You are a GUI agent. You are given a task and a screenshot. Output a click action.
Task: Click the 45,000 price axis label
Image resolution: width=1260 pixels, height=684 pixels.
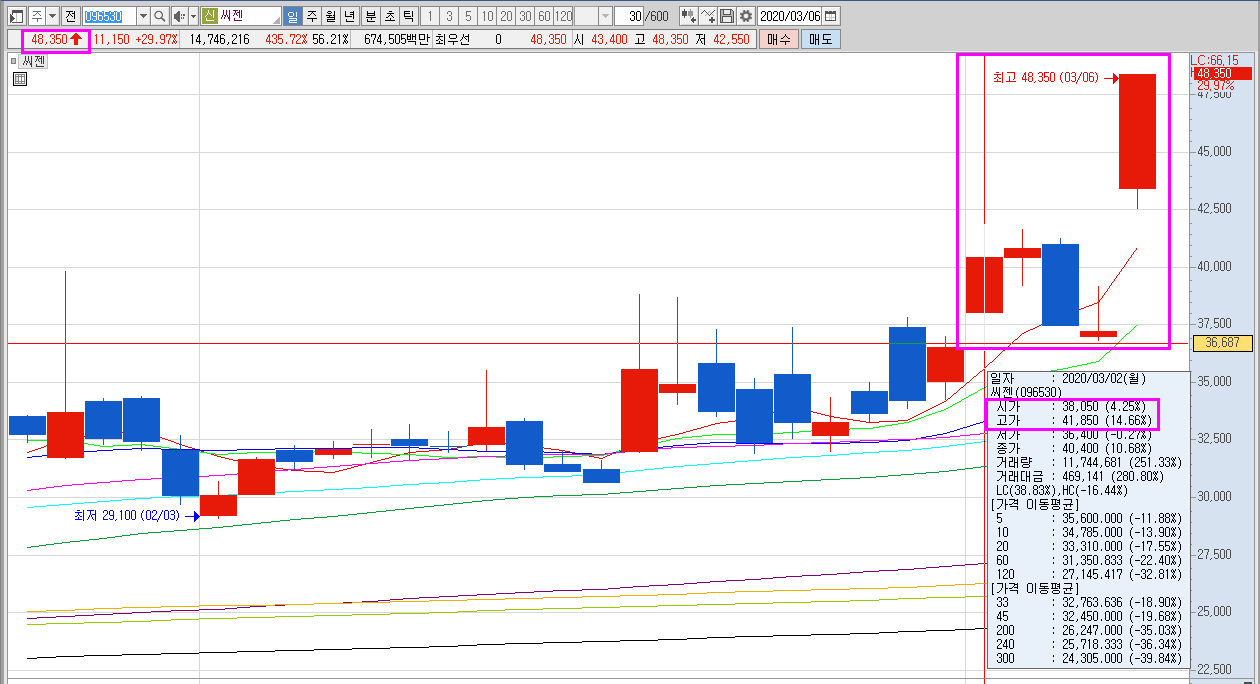click(1213, 152)
